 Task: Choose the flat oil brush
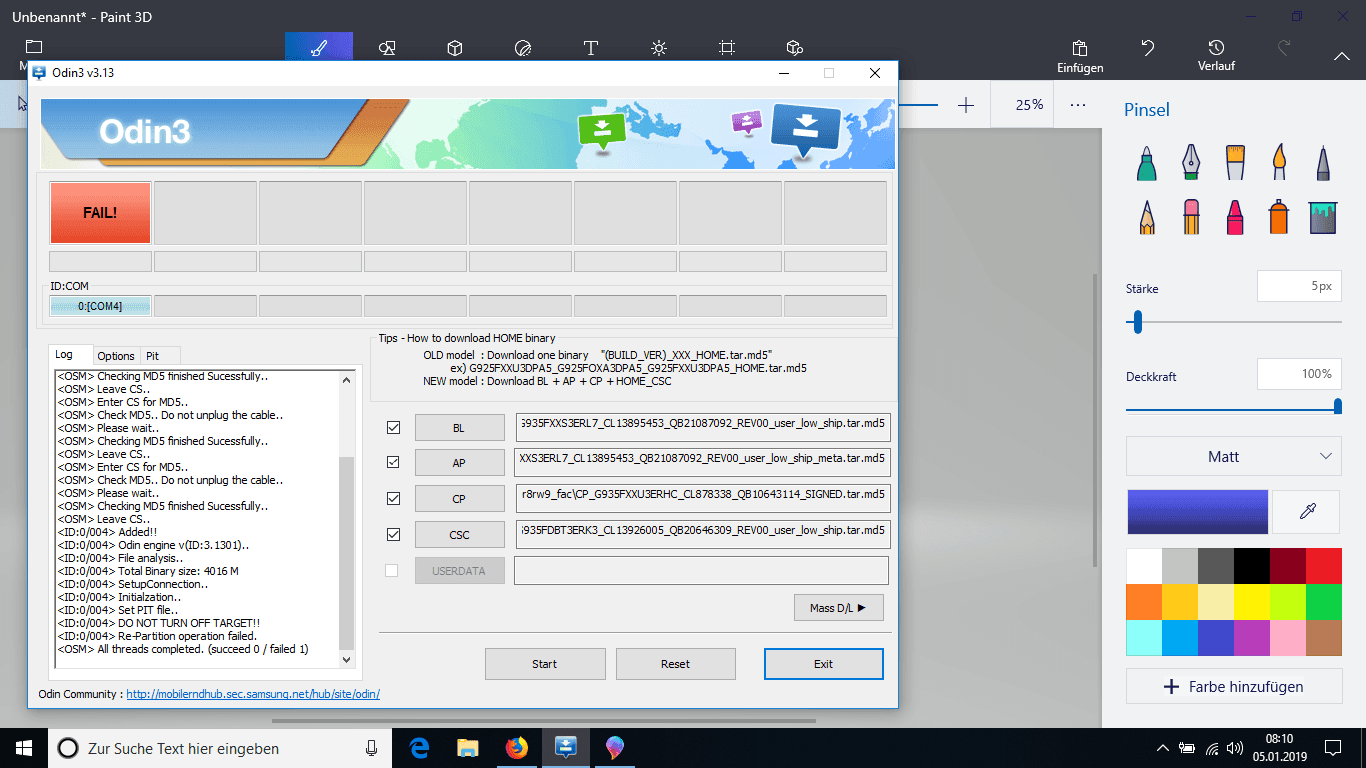click(x=1235, y=163)
